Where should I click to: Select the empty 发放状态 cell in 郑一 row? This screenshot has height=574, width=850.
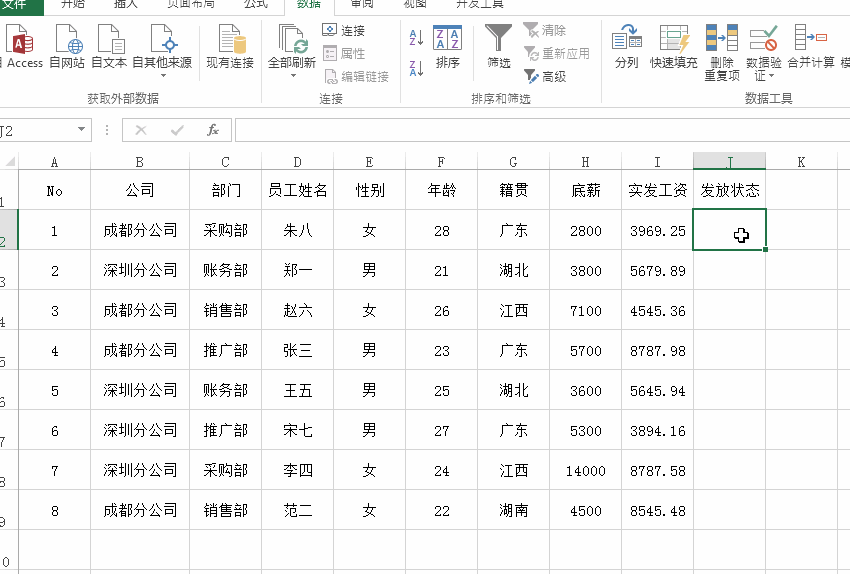[x=730, y=270]
